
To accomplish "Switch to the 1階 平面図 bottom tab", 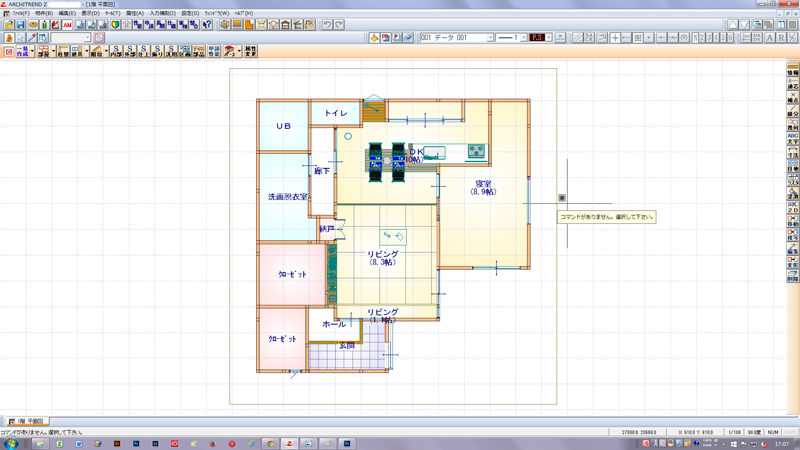I will click(x=28, y=422).
